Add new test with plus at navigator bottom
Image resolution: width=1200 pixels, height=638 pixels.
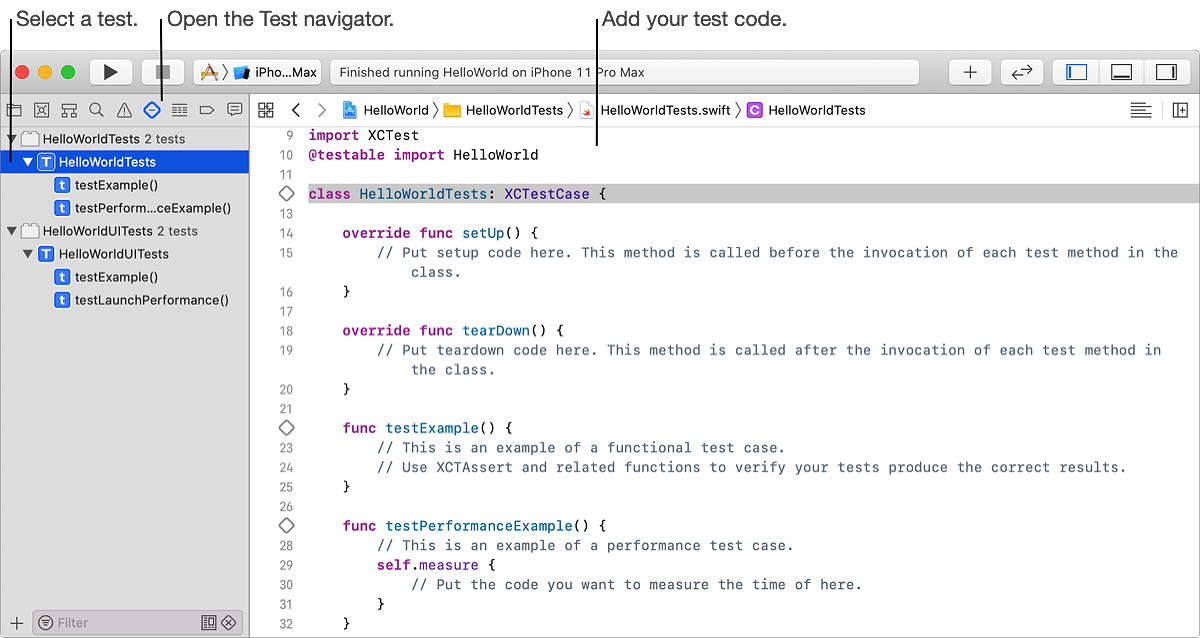16,623
